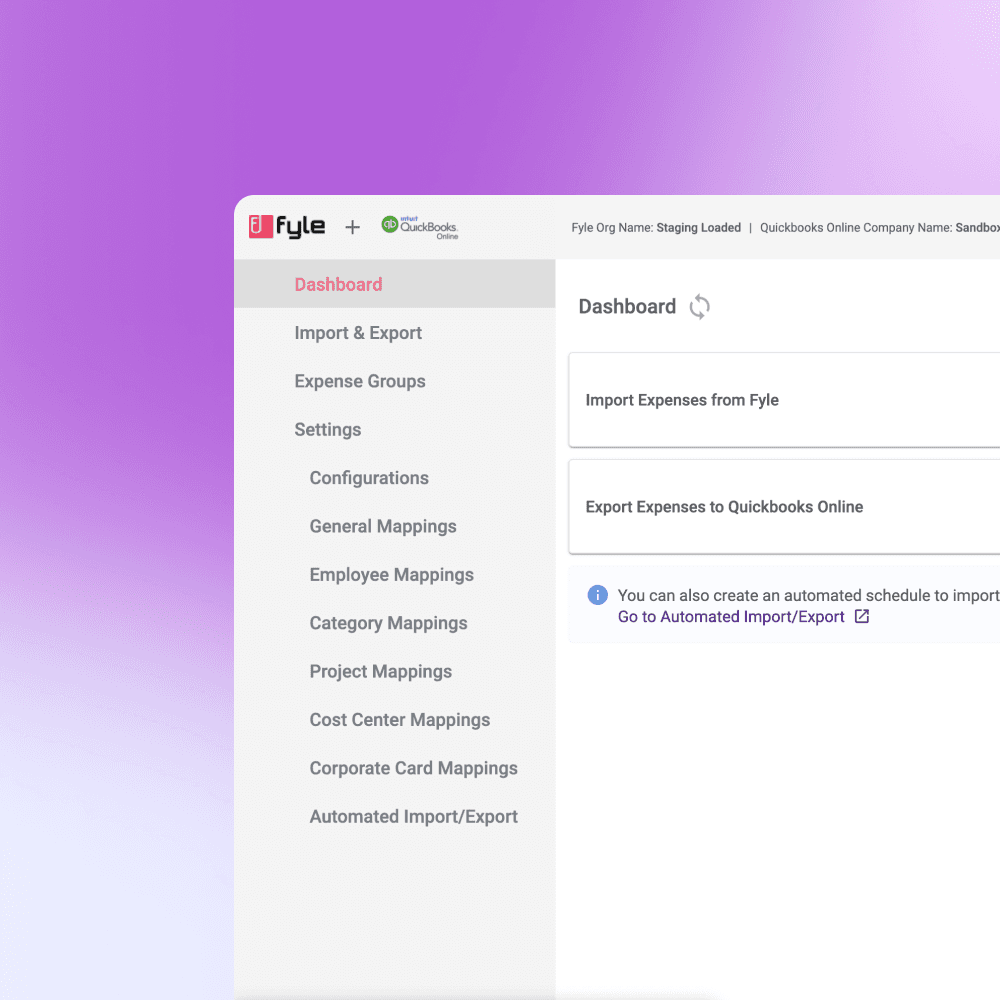
Task: Click the Staging Loaded org name
Action: pos(698,228)
